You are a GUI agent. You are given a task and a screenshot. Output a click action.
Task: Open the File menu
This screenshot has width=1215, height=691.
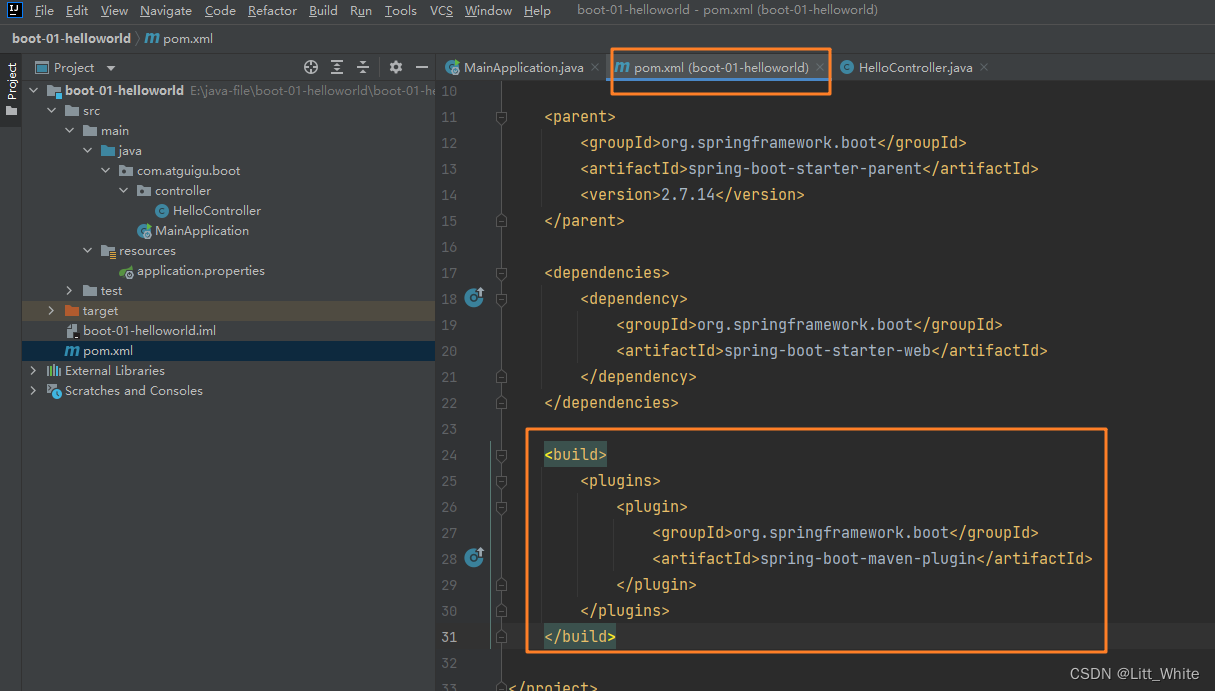(x=44, y=11)
